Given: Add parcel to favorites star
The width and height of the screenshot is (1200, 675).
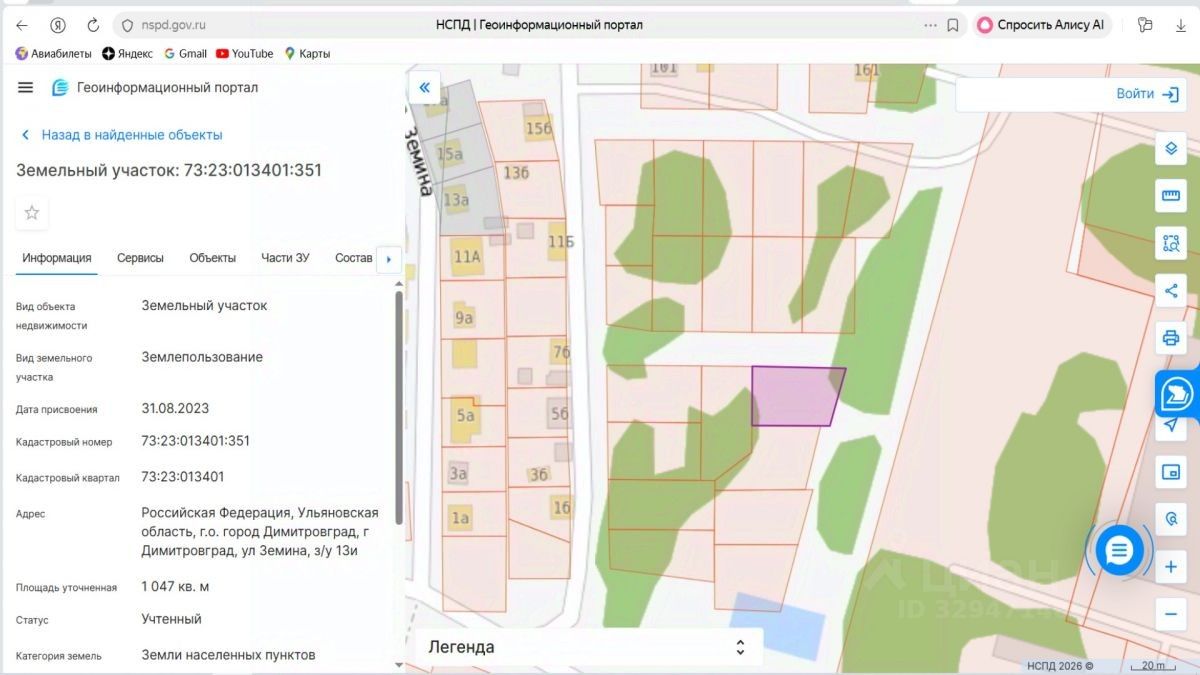Looking at the screenshot, I should tap(32, 212).
